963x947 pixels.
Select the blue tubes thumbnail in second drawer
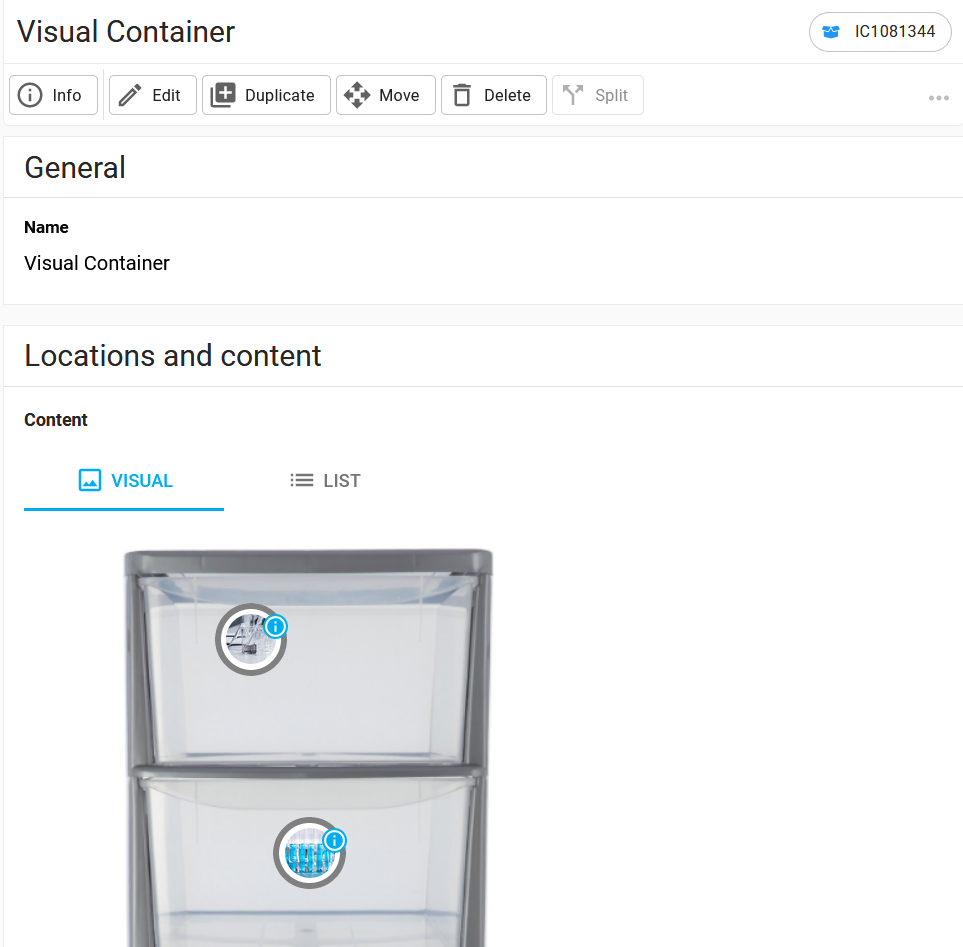coord(308,854)
